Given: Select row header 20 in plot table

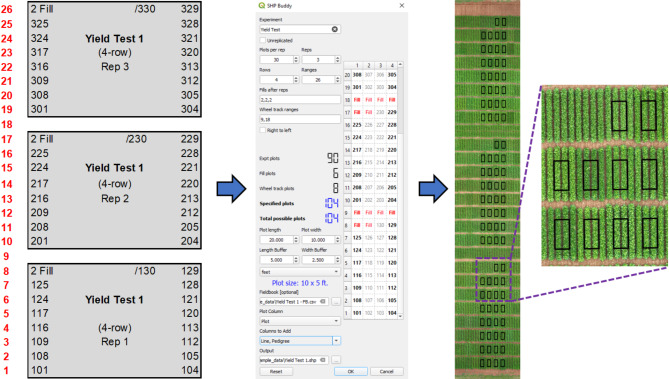Looking at the screenshot, I should 347,75.
